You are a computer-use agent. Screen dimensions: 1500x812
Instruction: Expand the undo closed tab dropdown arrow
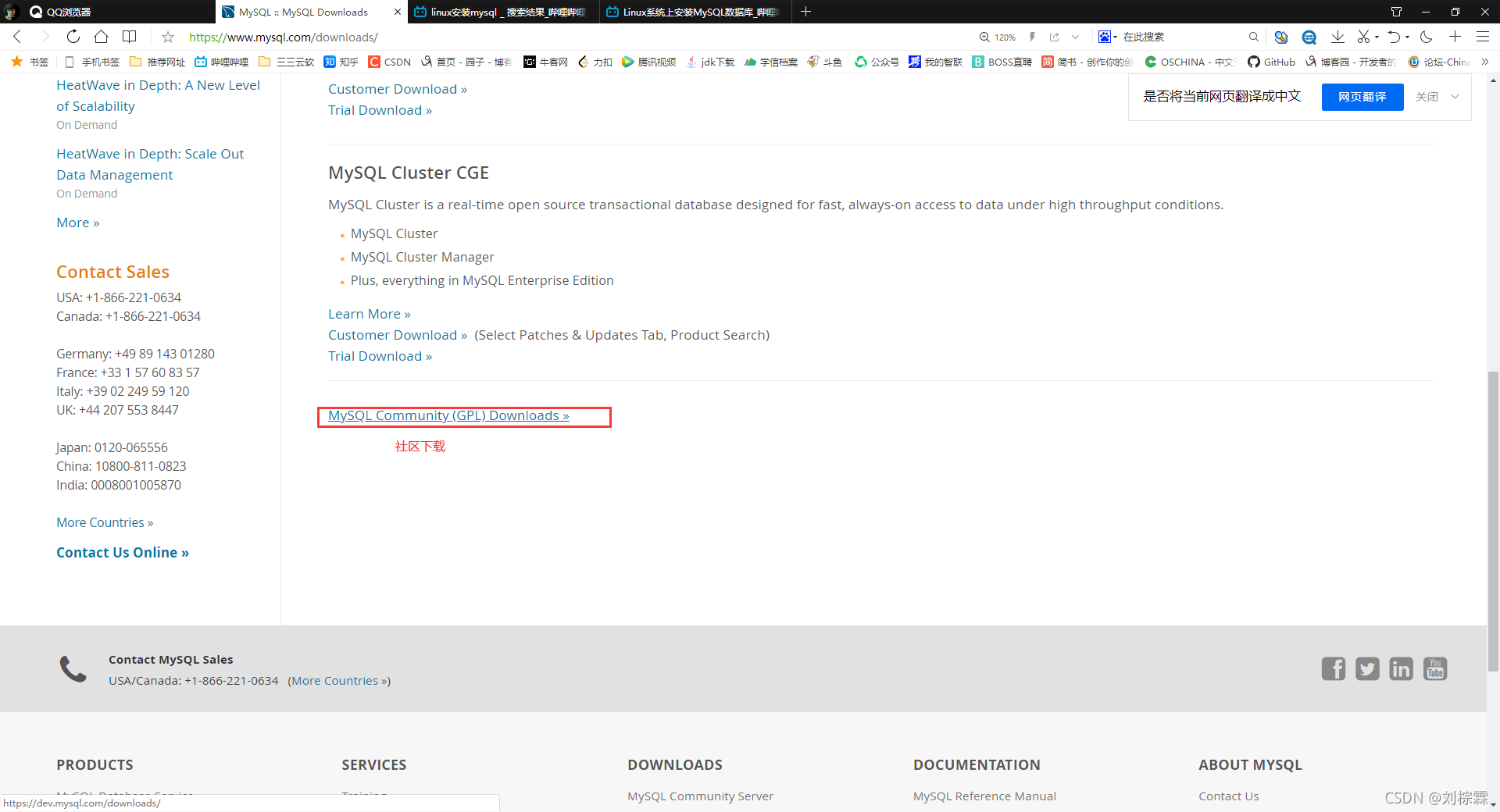tap(1407, 37)
